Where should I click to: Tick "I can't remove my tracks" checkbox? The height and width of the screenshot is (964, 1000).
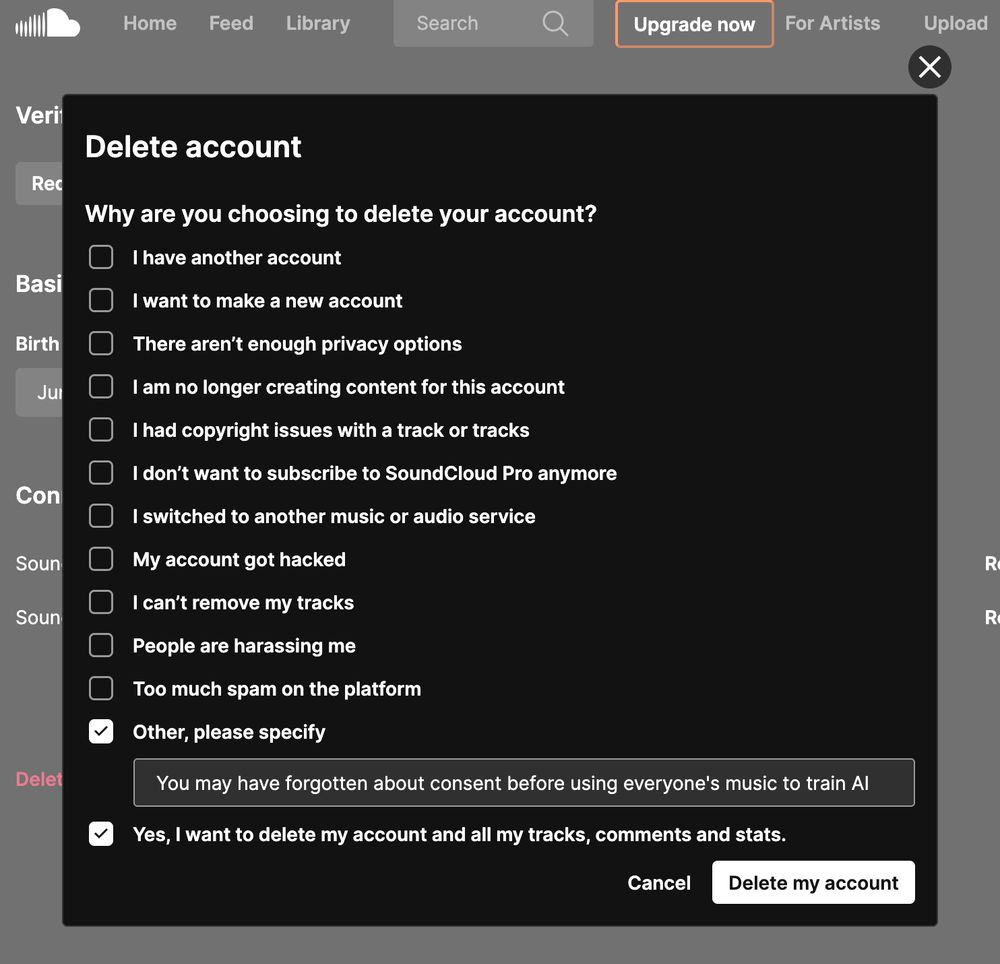click(101, 602)
